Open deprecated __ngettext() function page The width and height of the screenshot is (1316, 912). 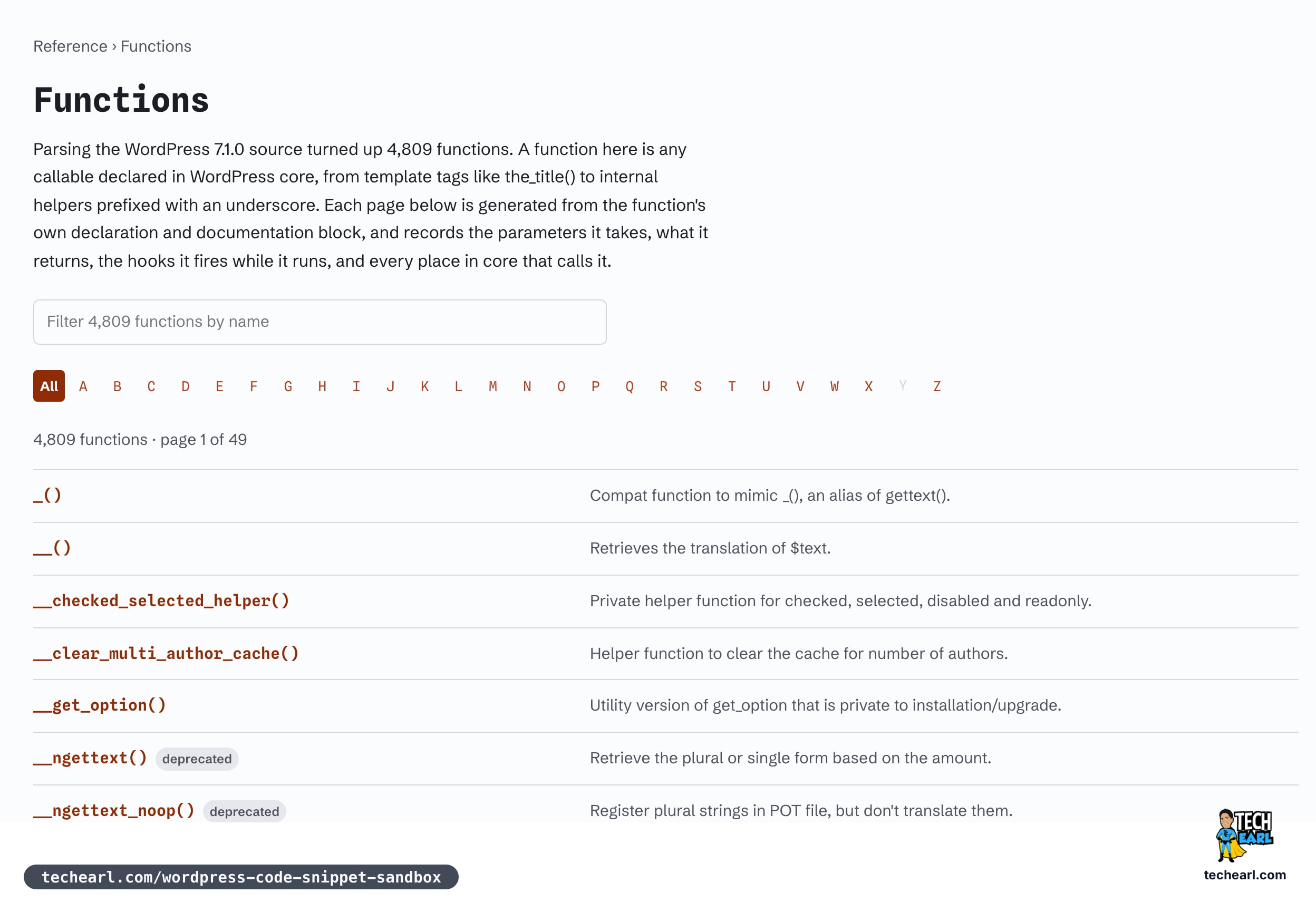point(90,758)
